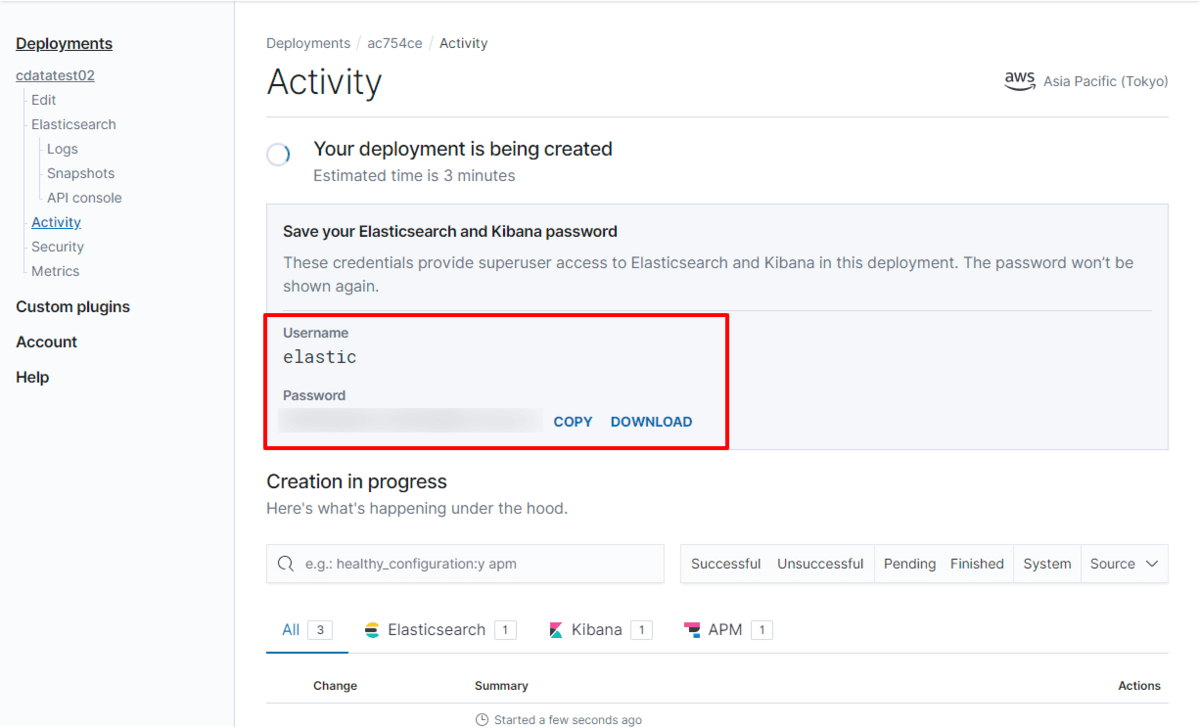This screenshot has height=728, width=1200.
Task: Click the loading spinner icon
Action: point(279,155)
